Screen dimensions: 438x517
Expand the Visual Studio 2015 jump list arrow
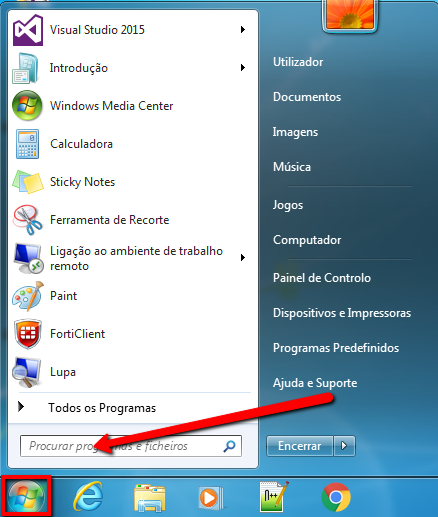243,30
